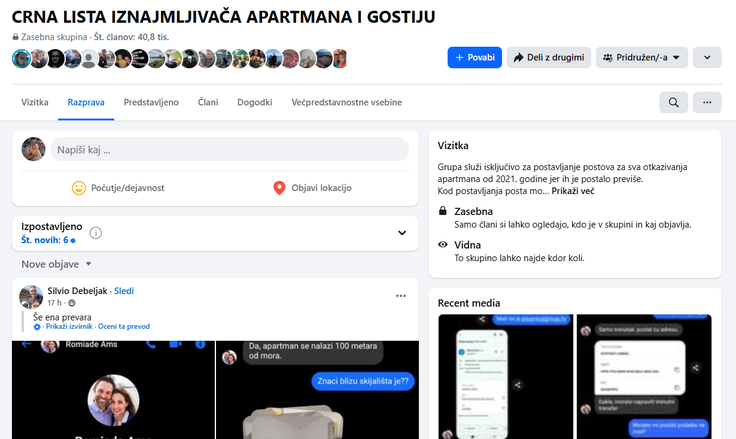
Task: Click the lock icon beside Zasebna
Action: tap(443, 210)
